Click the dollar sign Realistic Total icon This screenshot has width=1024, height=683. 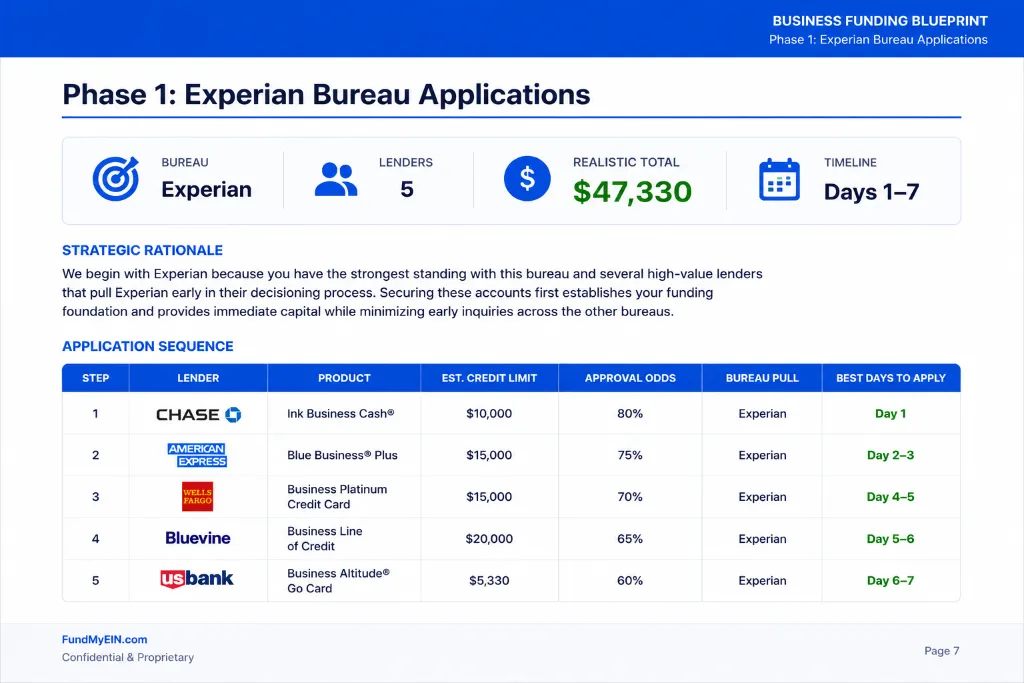(527, 178)
